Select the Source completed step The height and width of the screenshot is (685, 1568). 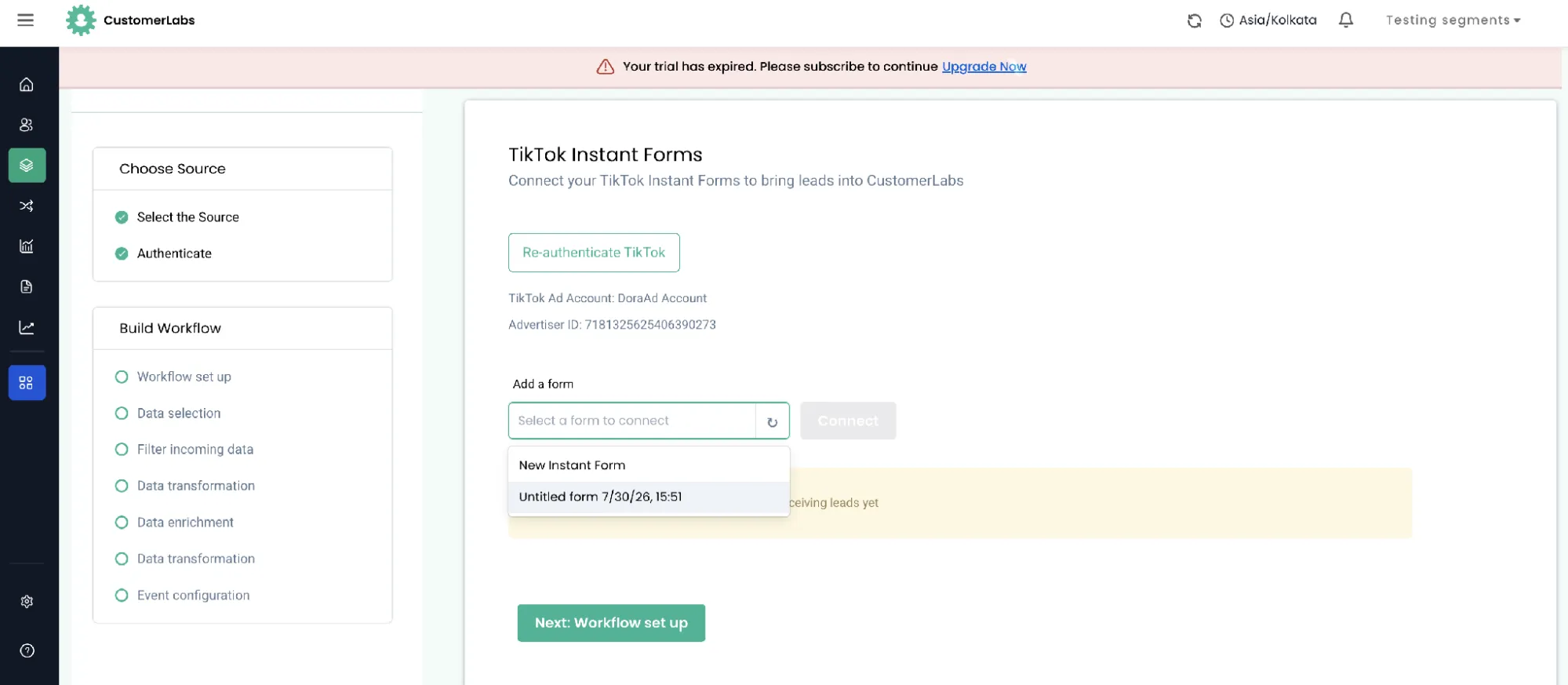177,217
